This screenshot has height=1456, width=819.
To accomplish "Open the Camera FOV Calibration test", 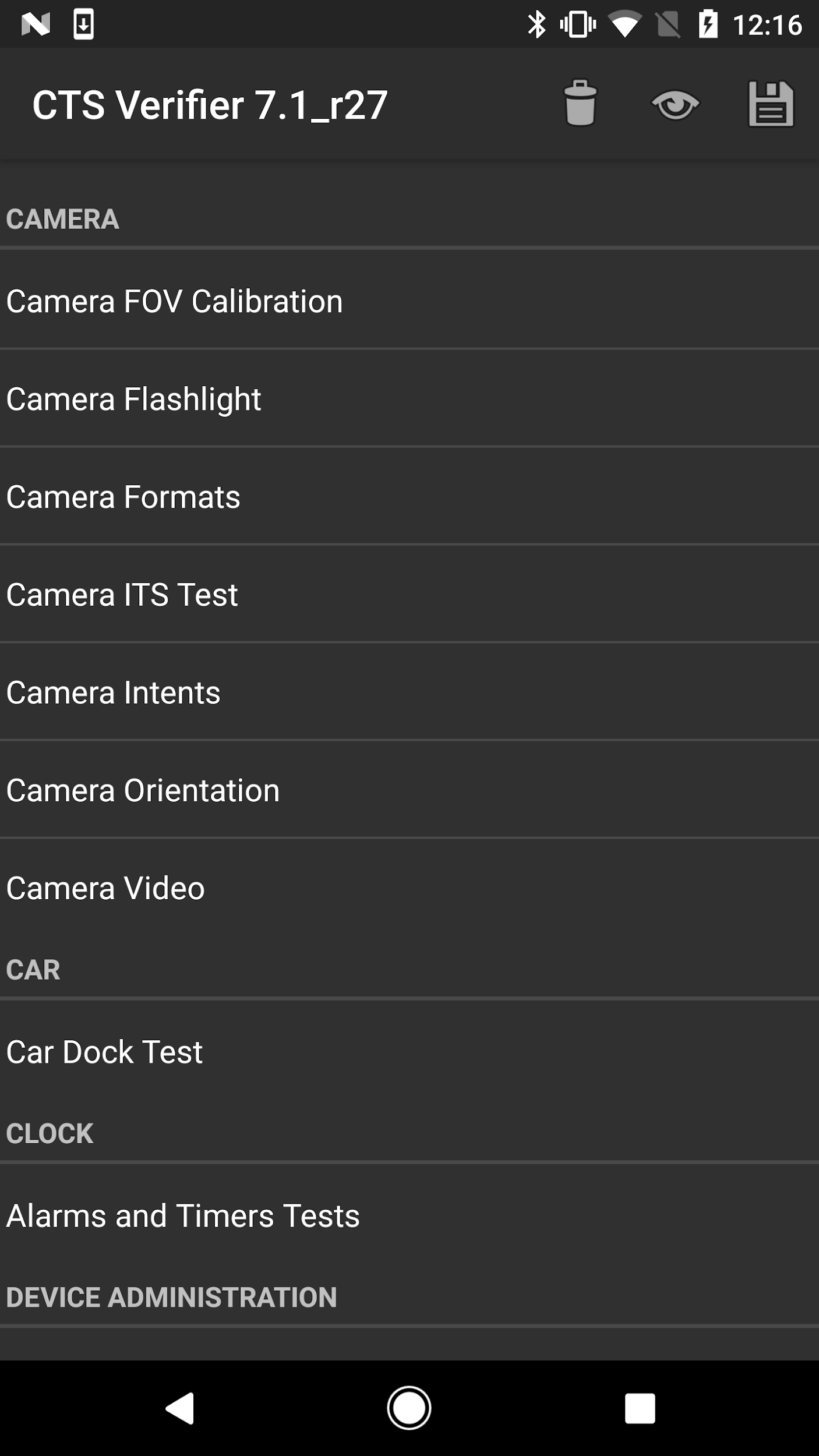I will click(175, 301).
